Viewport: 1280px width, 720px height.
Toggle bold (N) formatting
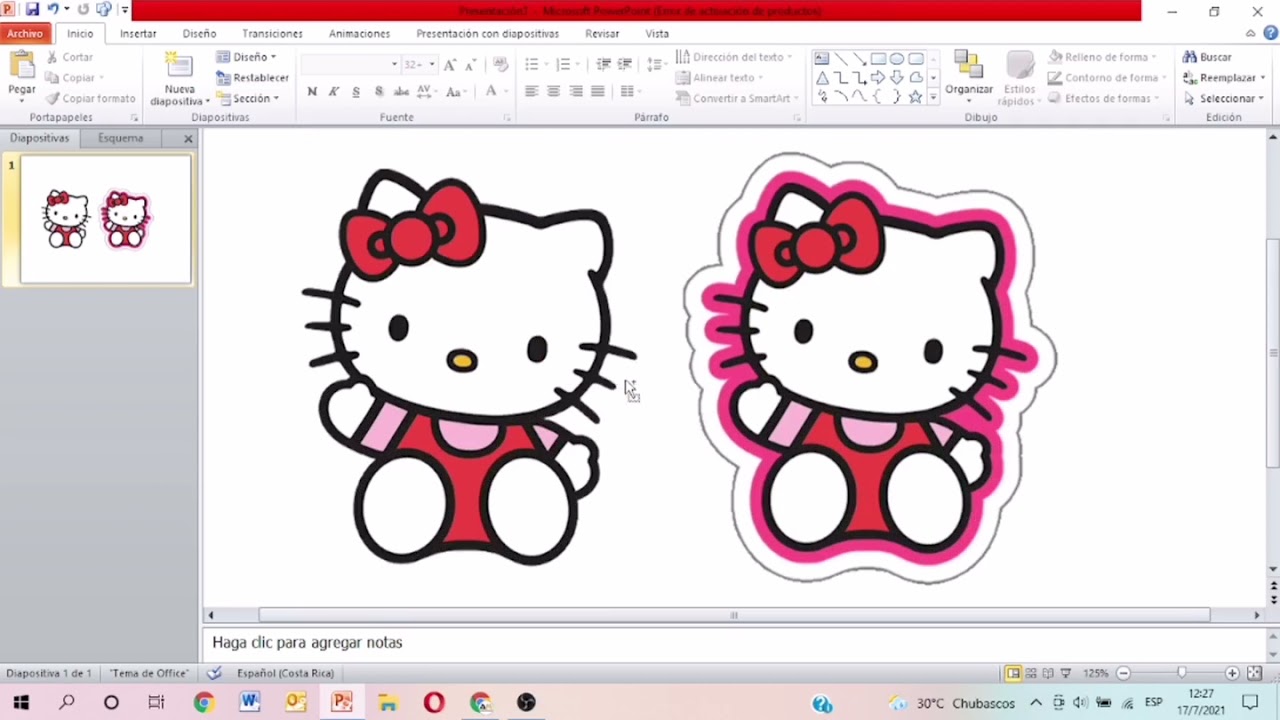(x=312, y=91)
